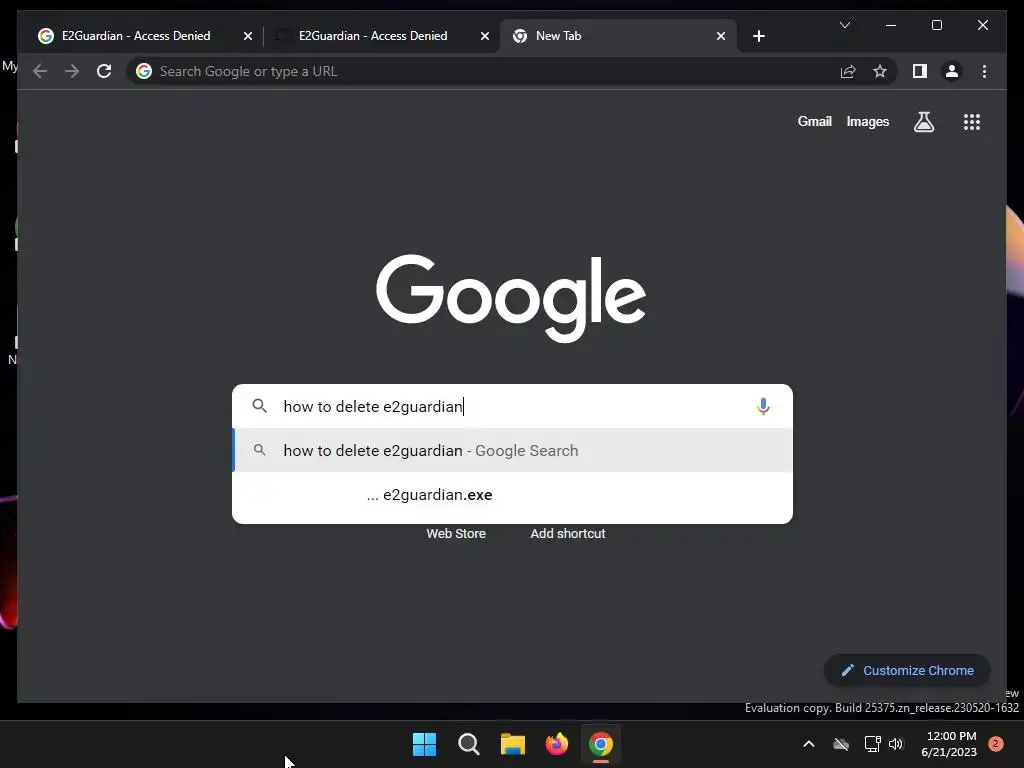1024x768 pixels.
Task: Open the Gmail link
Action: point(814,121)
